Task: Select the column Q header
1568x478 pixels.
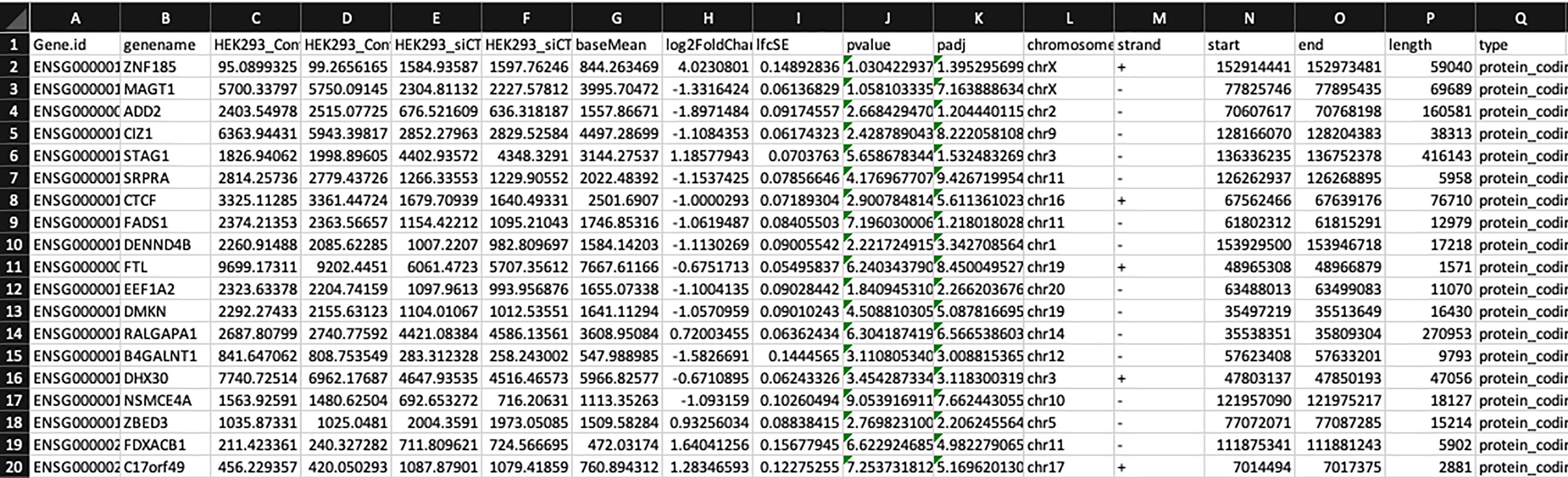Action: pyautogui.click(x=1520, y=18)
